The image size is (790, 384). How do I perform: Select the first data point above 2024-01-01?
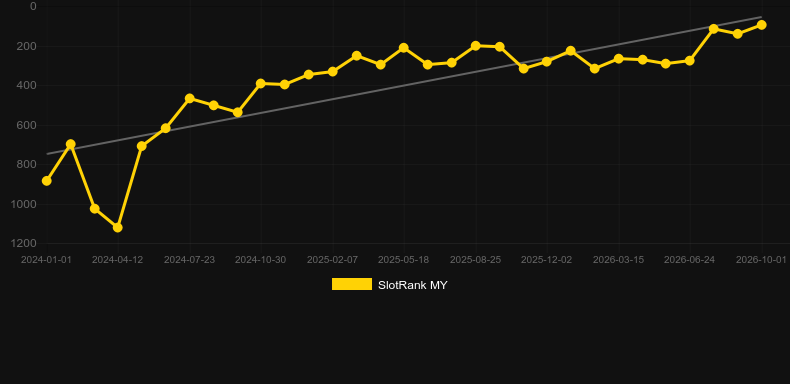47,180
